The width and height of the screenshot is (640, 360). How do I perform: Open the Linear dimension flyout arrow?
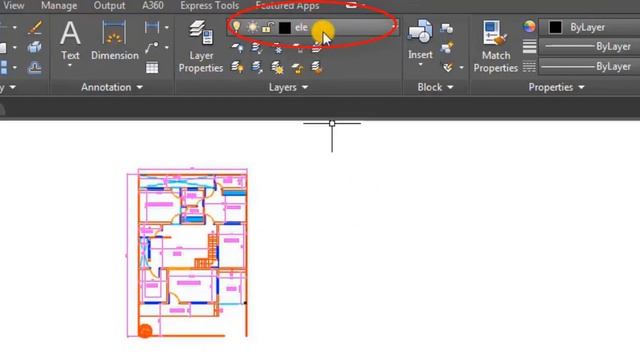point(167,27)
